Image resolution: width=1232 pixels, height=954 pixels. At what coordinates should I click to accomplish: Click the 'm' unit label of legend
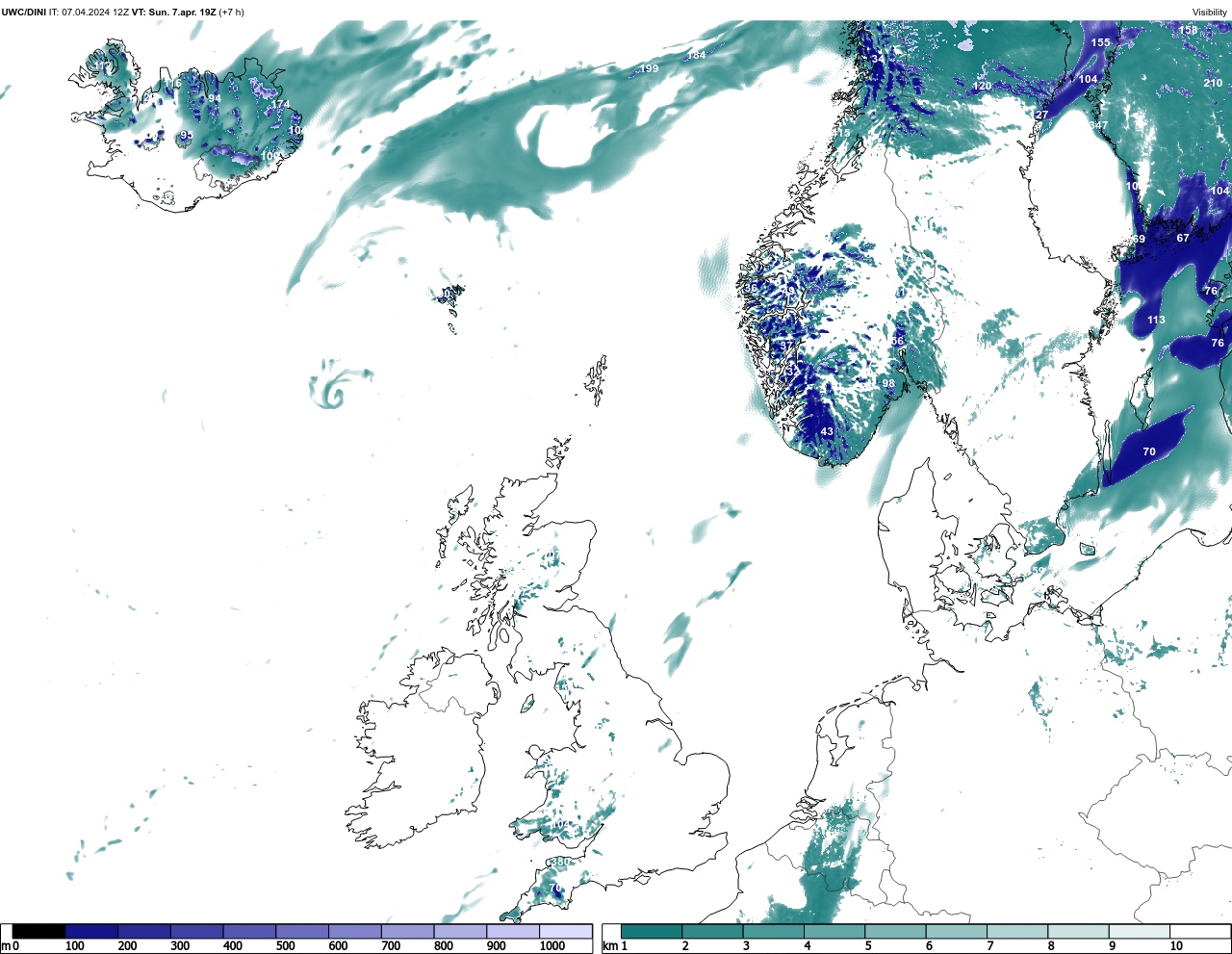click(x=5, y=946)
